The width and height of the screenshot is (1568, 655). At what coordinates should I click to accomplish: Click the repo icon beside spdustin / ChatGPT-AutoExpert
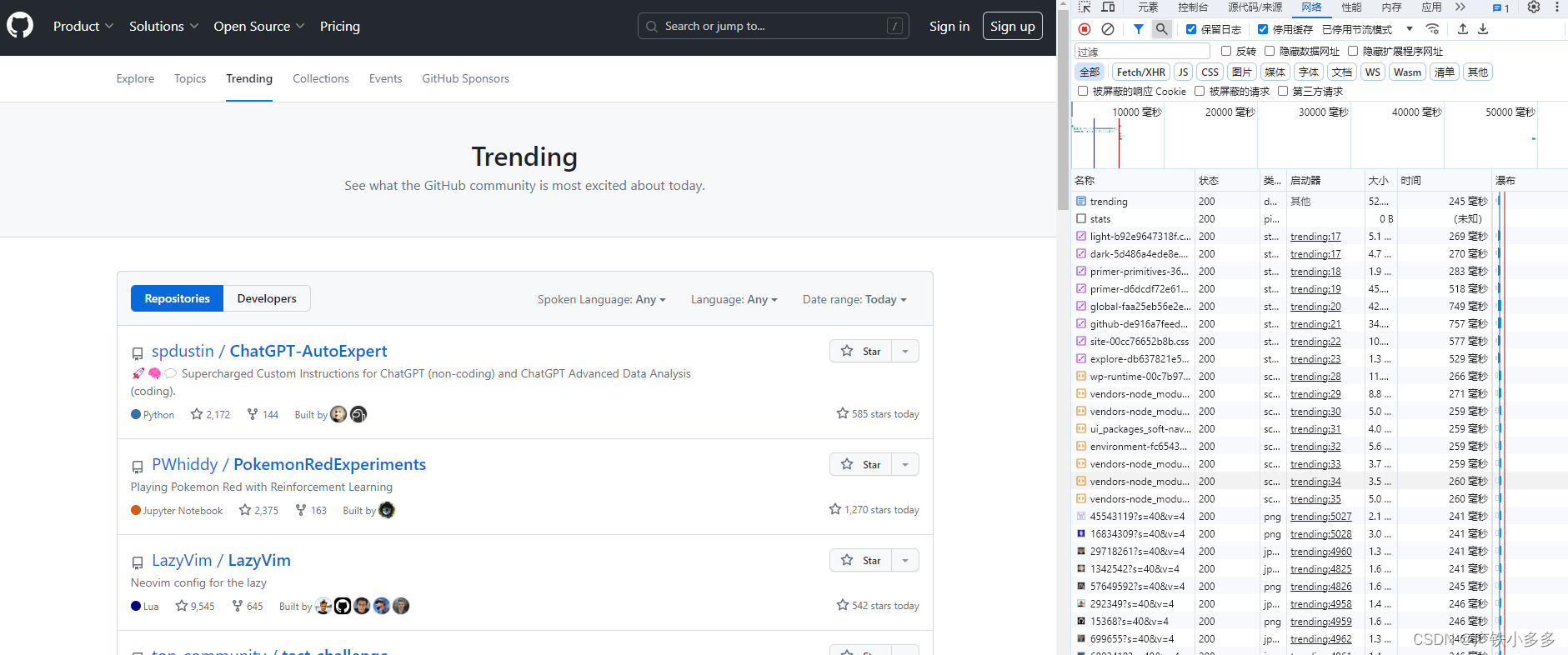point(138,353)
